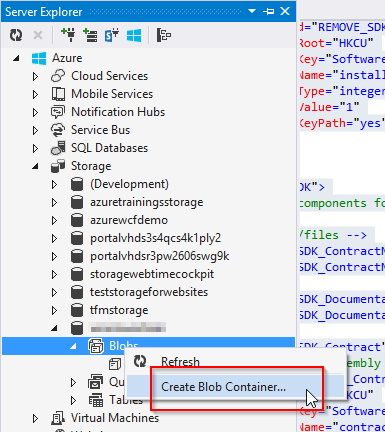Close the Server Explorer panel
The height and width of the screenshot is (432, 385).
pos(285,11)
